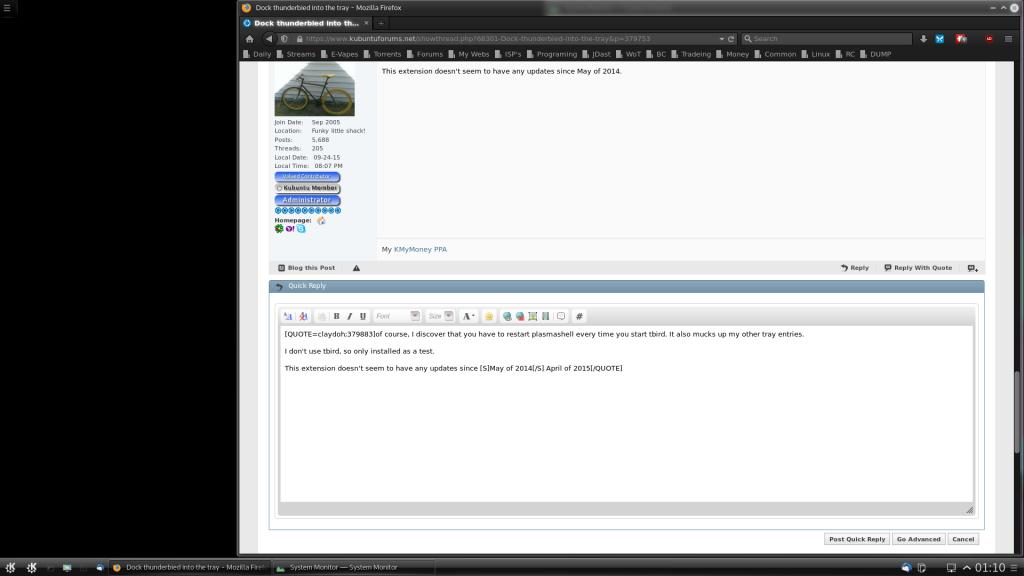This screenshot has width=1024, height=576.
Task: Click the Firefox Home button
Action: [249, 39]
